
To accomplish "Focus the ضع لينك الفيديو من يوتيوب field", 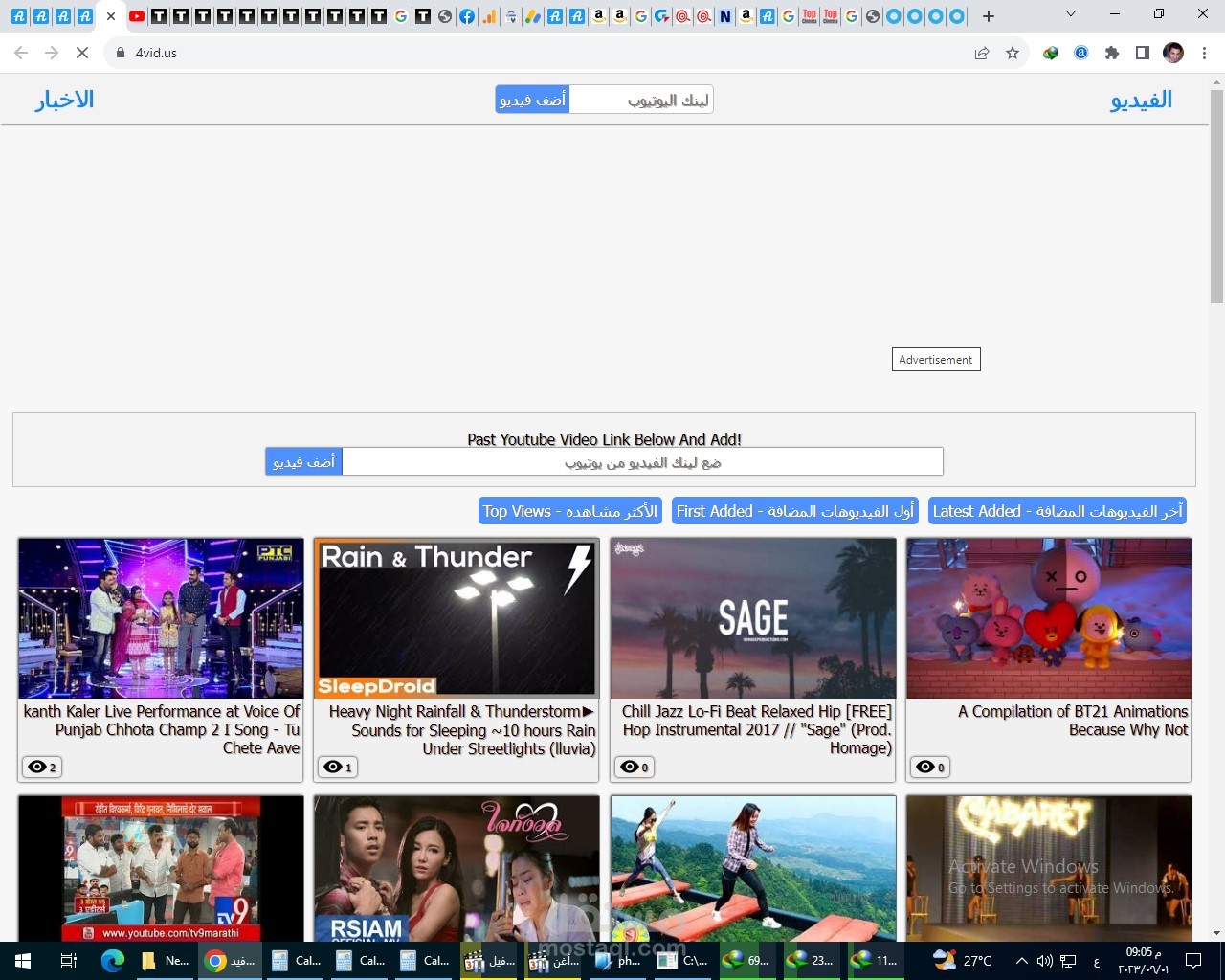I will [x=642, y=462].
